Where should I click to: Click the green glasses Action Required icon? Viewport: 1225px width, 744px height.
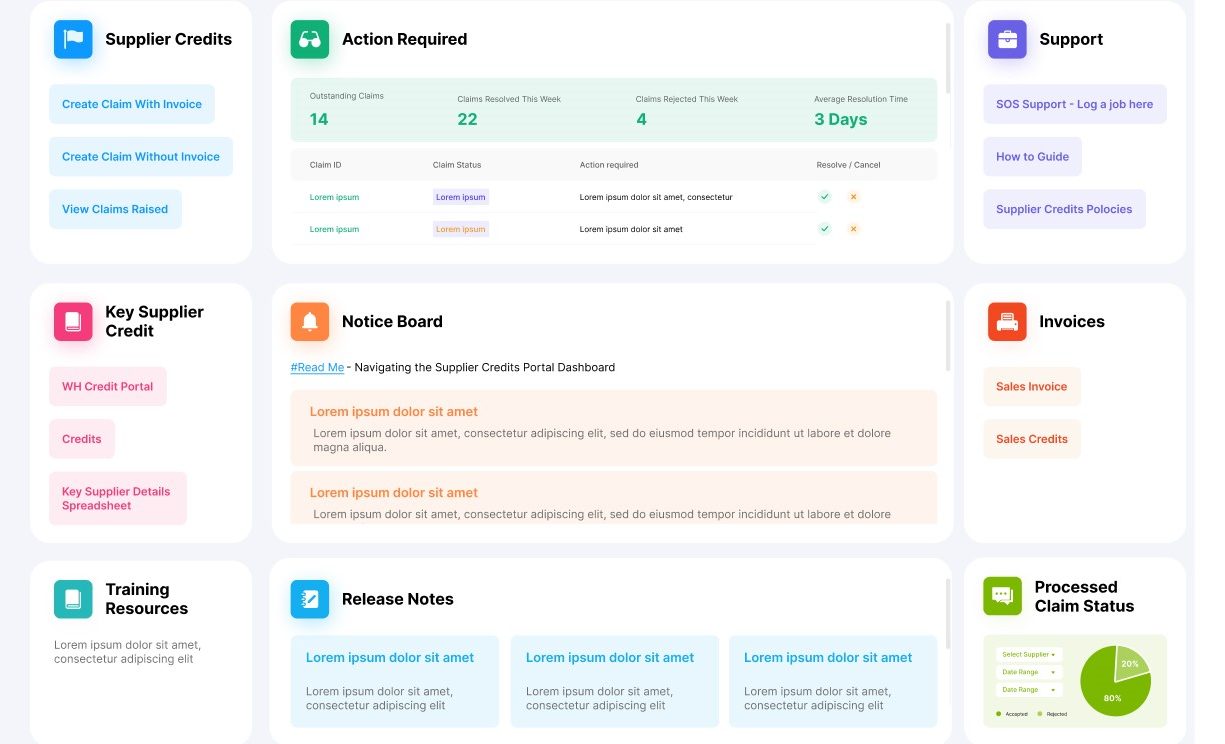click(310, 39)
